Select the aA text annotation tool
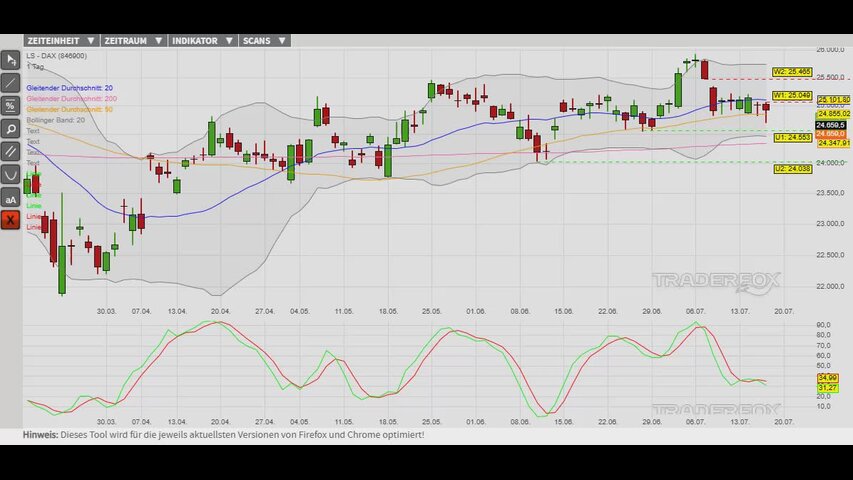The height and width of the screenshot is (480, 853). pyautogui.click(x=10, y=199)
